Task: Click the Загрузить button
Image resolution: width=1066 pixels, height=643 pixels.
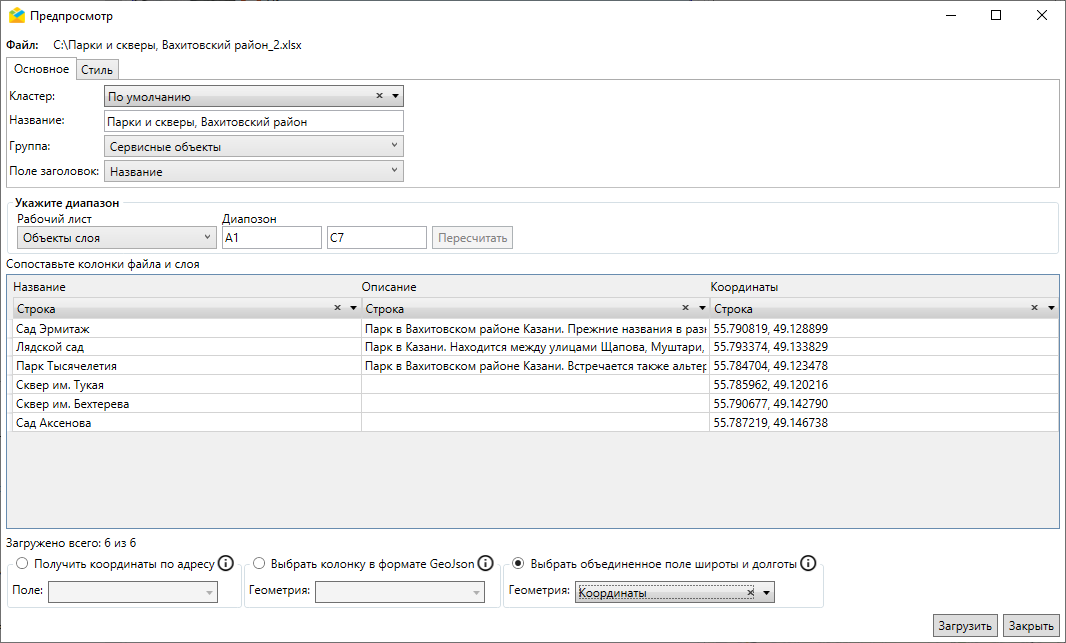Action: tap(965, 626)
